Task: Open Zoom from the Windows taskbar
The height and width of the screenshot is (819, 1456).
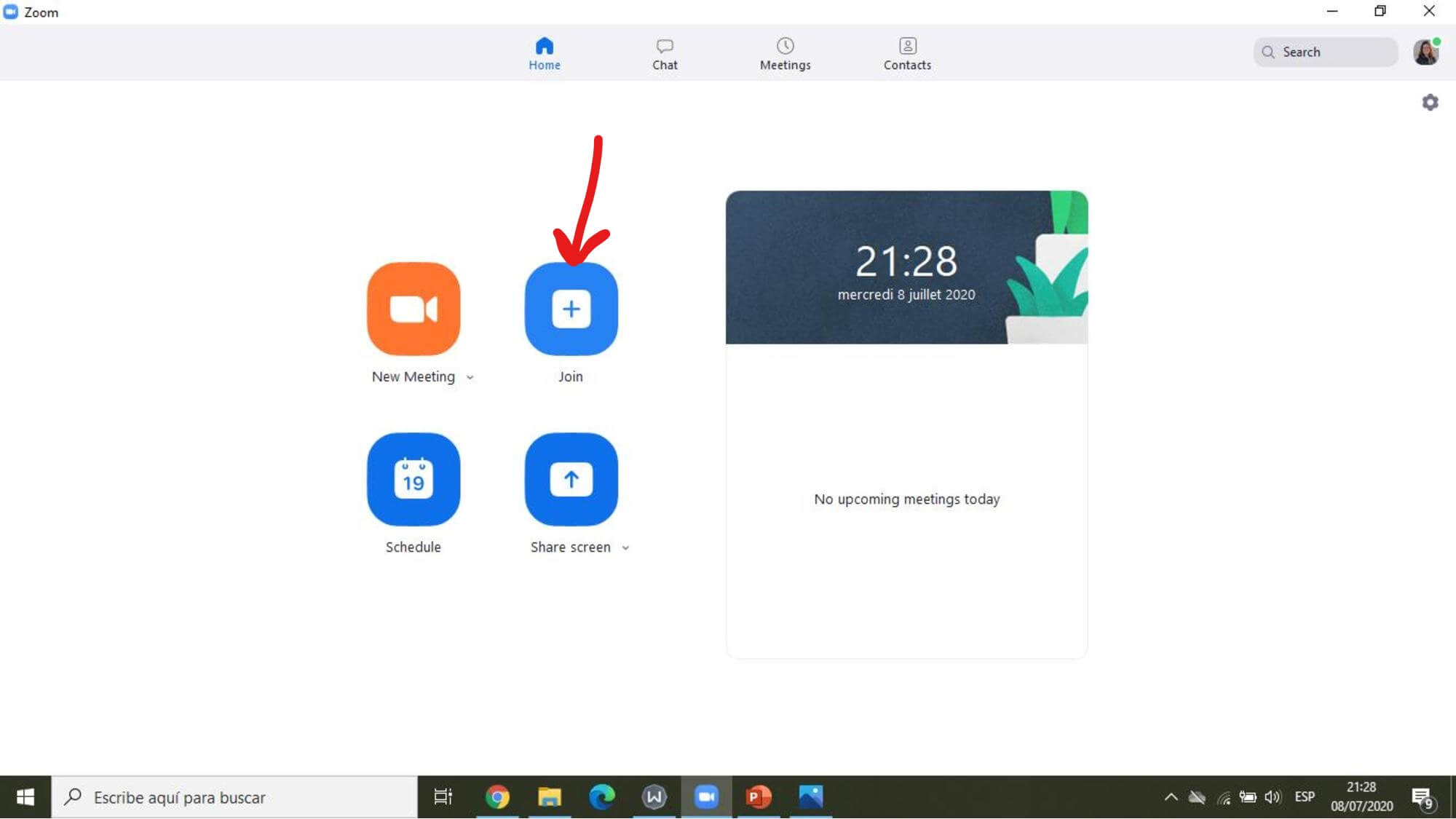Action: 705,796
